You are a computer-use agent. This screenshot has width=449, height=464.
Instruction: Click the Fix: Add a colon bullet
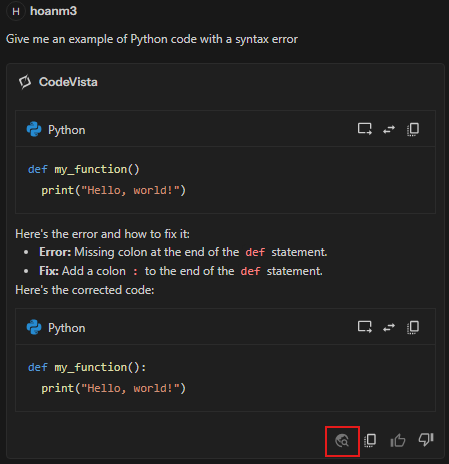(x=180, y=271)
